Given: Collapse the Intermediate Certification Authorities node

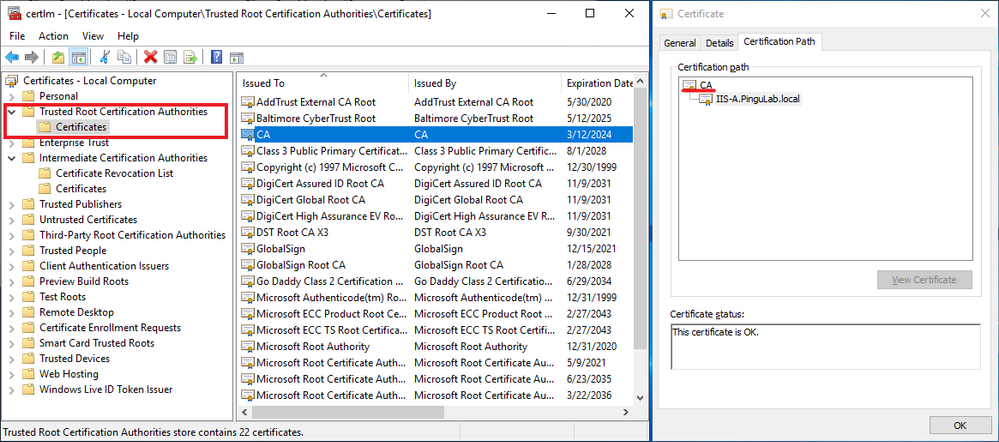Looking at the screenshot, I should pyautogui.click(x=11, y=158).
